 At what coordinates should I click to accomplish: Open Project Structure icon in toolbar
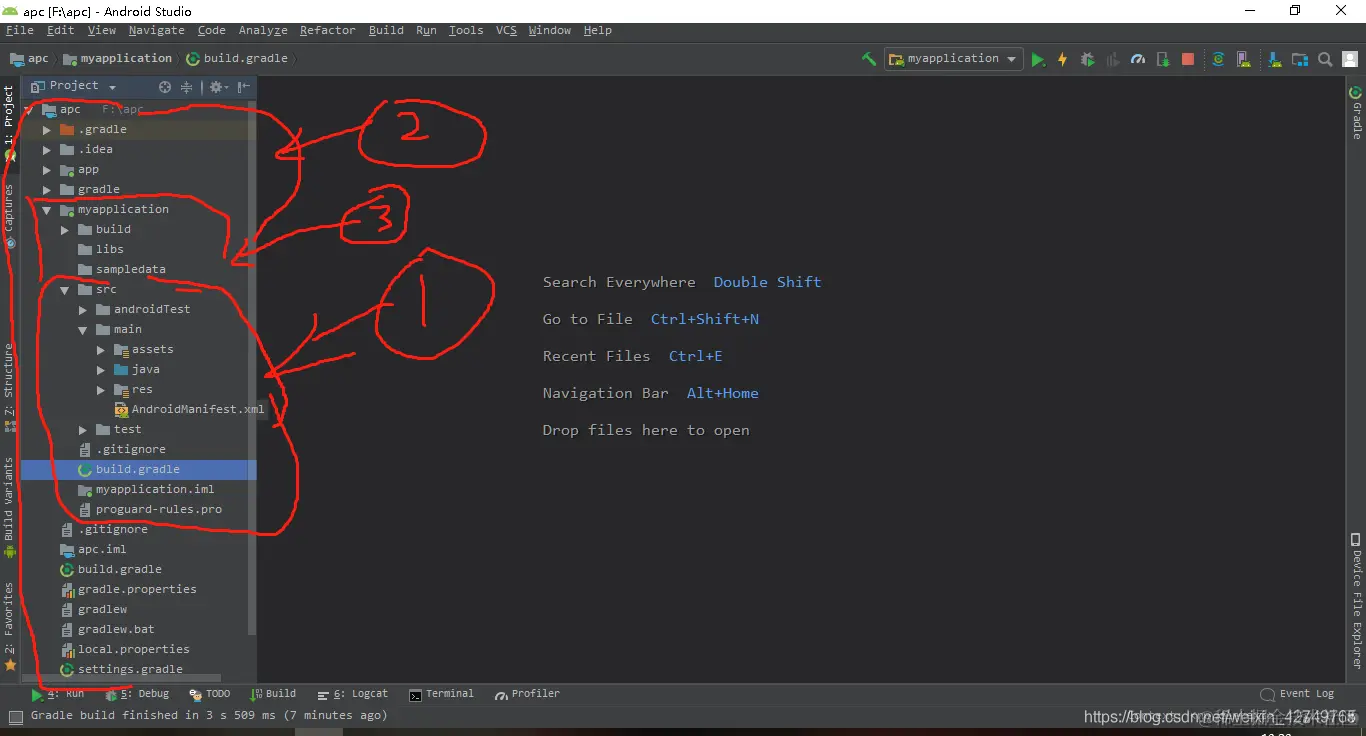tap(1299, 59)
